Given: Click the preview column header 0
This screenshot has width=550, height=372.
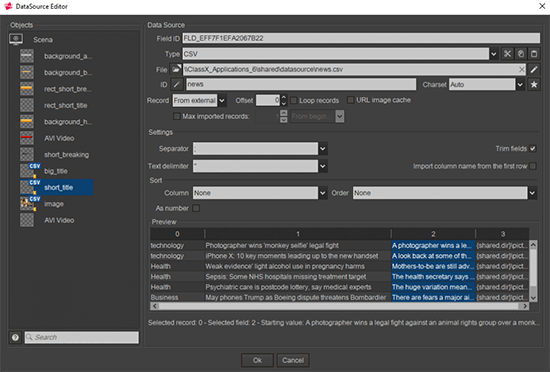Looking at the screenshot, I should point(177,234).
